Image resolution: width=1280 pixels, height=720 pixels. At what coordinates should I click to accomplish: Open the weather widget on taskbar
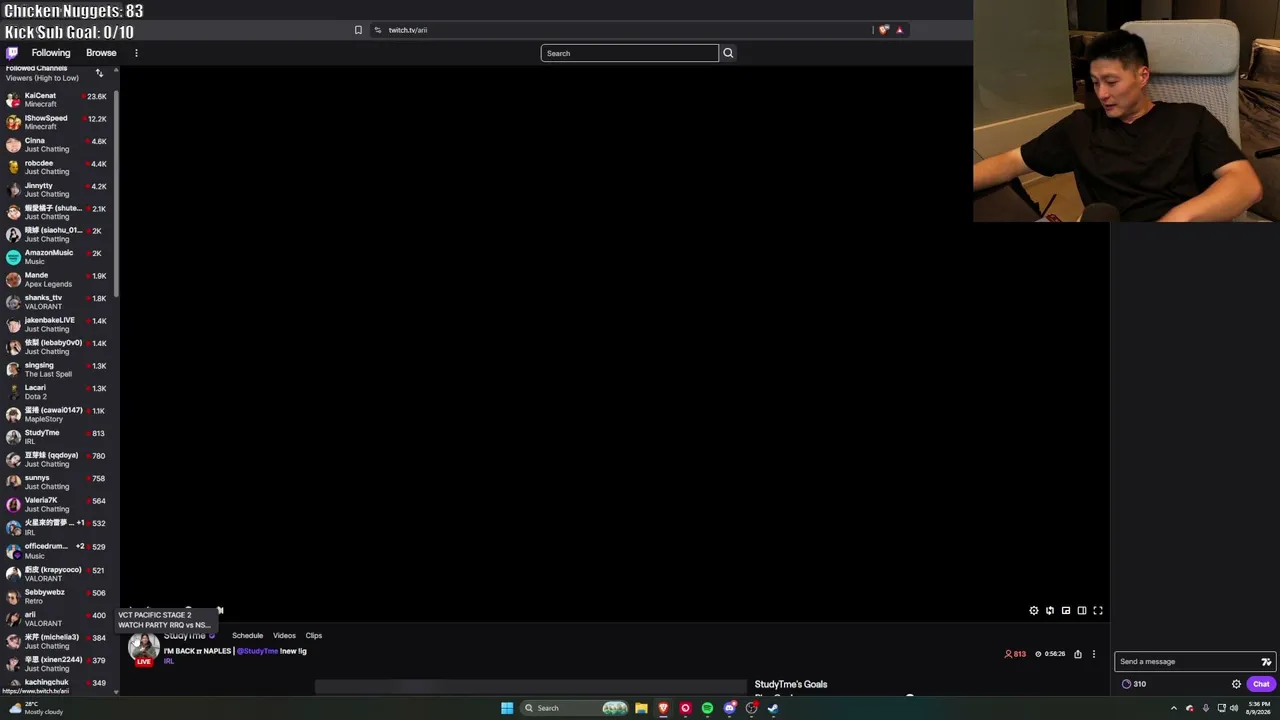[34, 708]
